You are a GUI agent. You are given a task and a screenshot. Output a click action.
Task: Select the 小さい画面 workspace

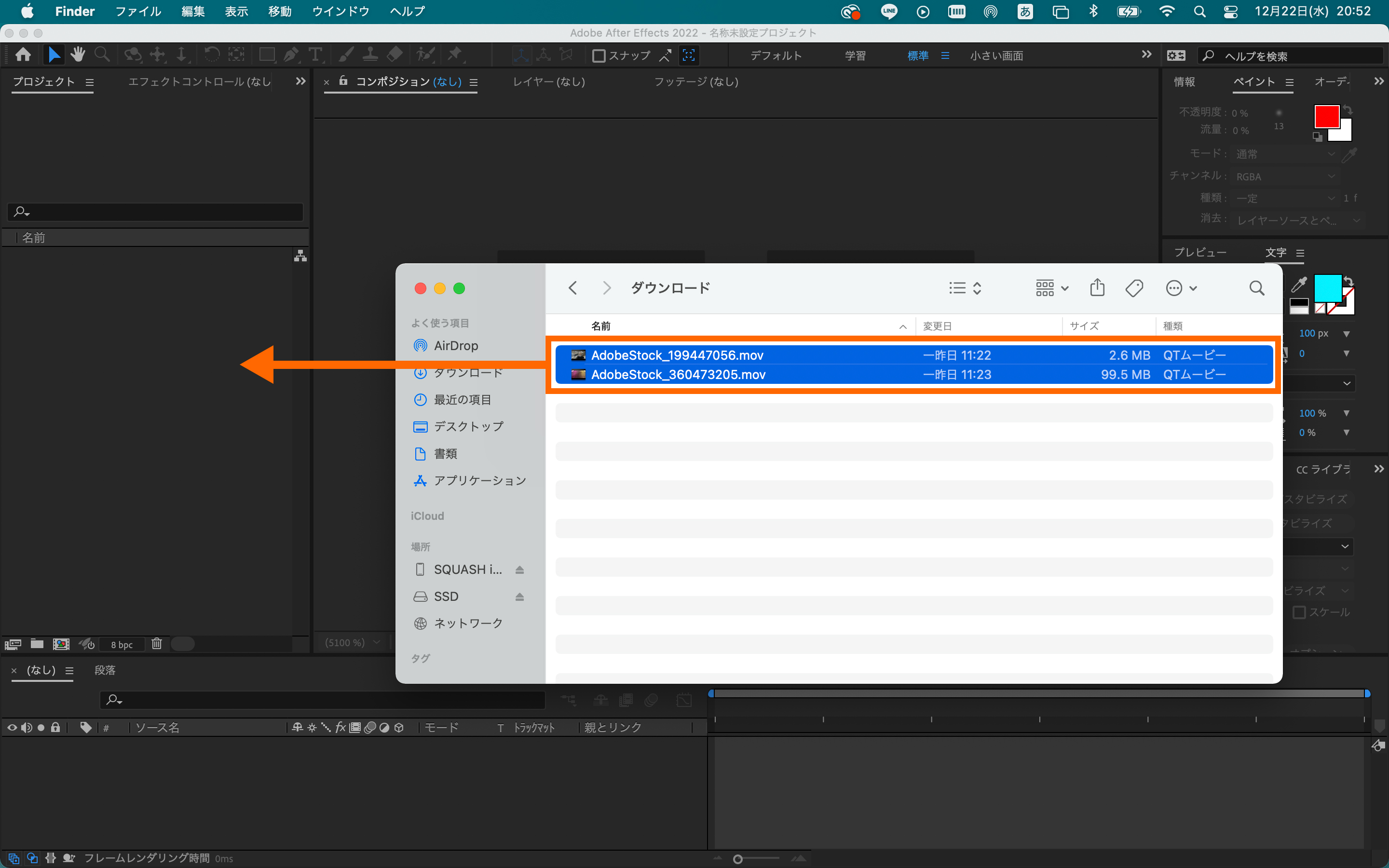tap(996, 55)
